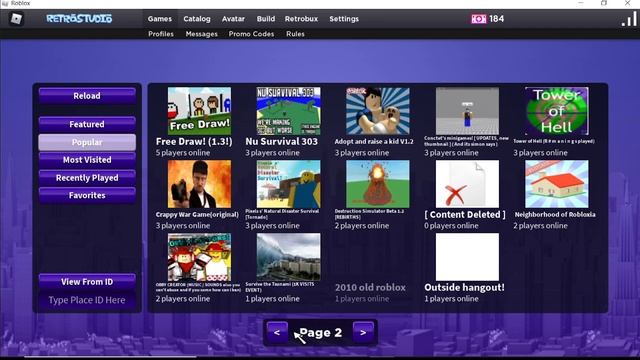
Task: Open the Retrobux menu
Action: coord(301,19)
